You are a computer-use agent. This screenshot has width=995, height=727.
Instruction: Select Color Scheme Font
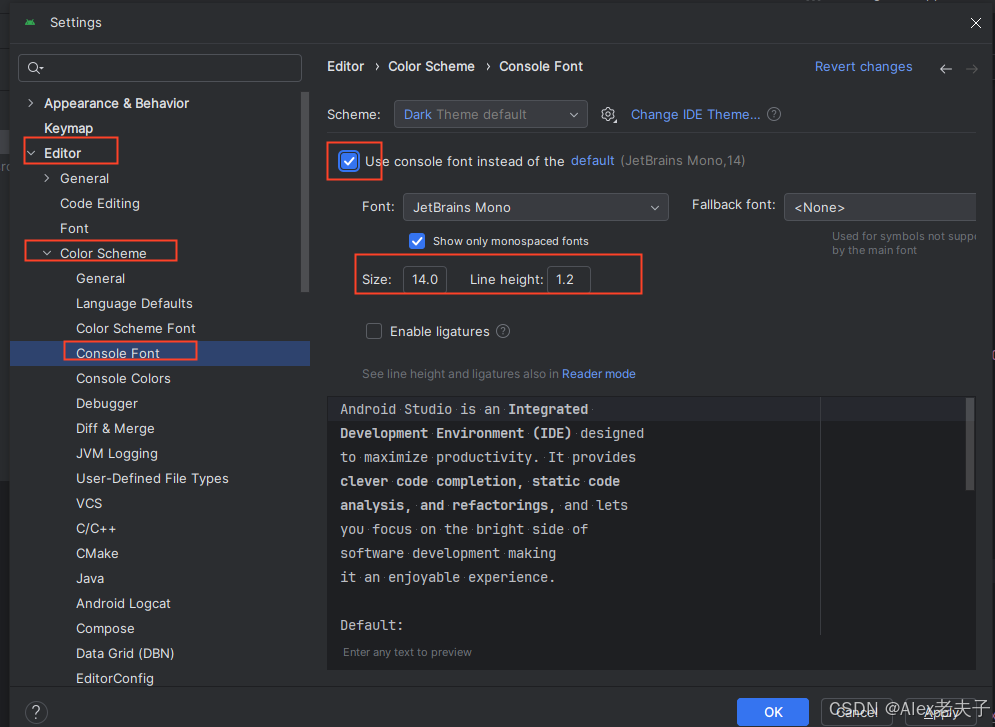[x=136, y=329]
